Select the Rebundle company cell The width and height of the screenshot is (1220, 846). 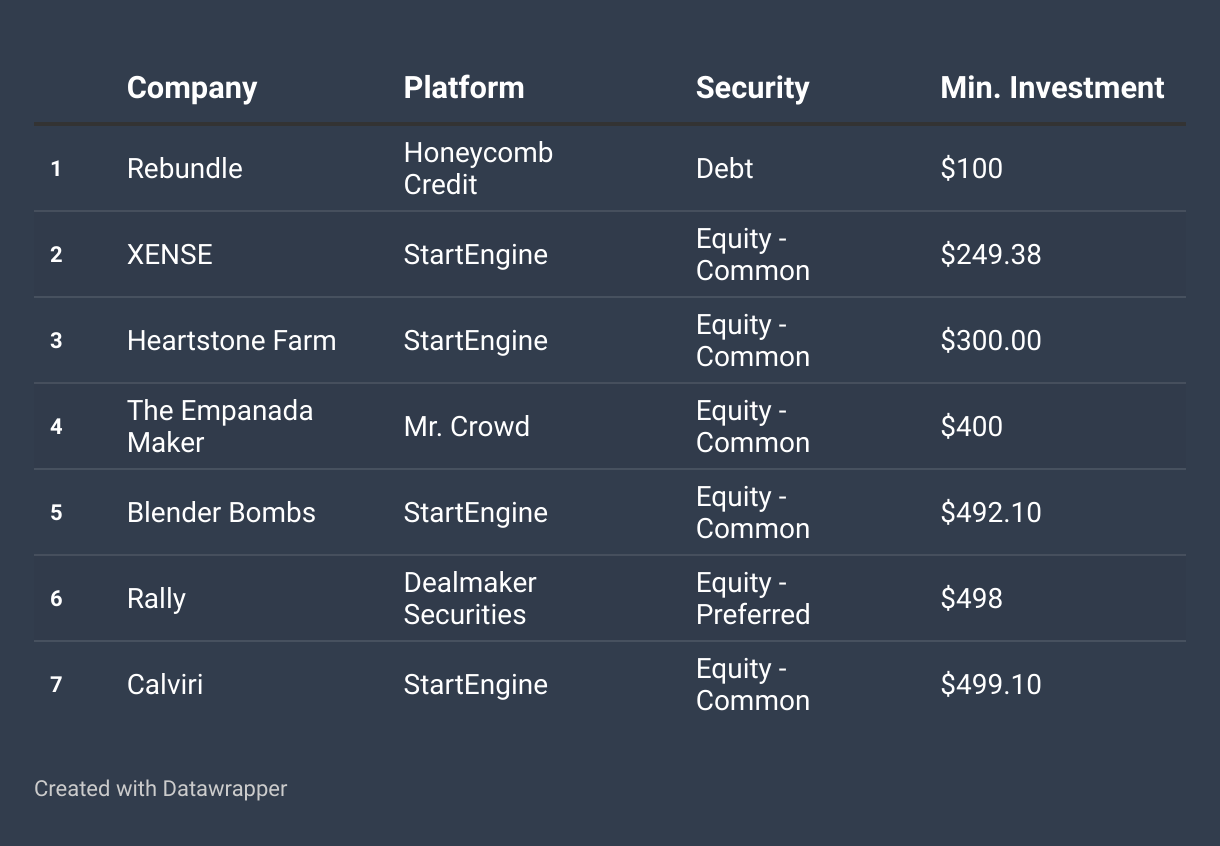pyautogui.click(x=185, y=168)
